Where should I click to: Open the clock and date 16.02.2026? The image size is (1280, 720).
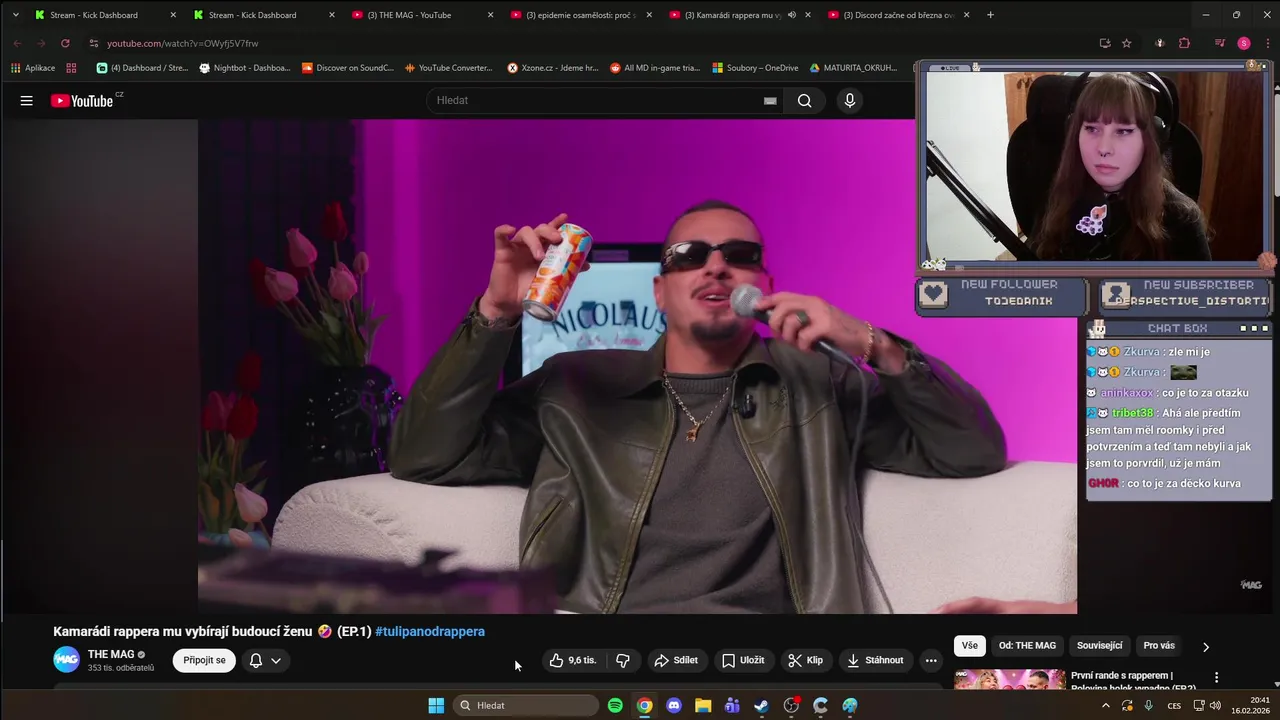point(1251,705)
